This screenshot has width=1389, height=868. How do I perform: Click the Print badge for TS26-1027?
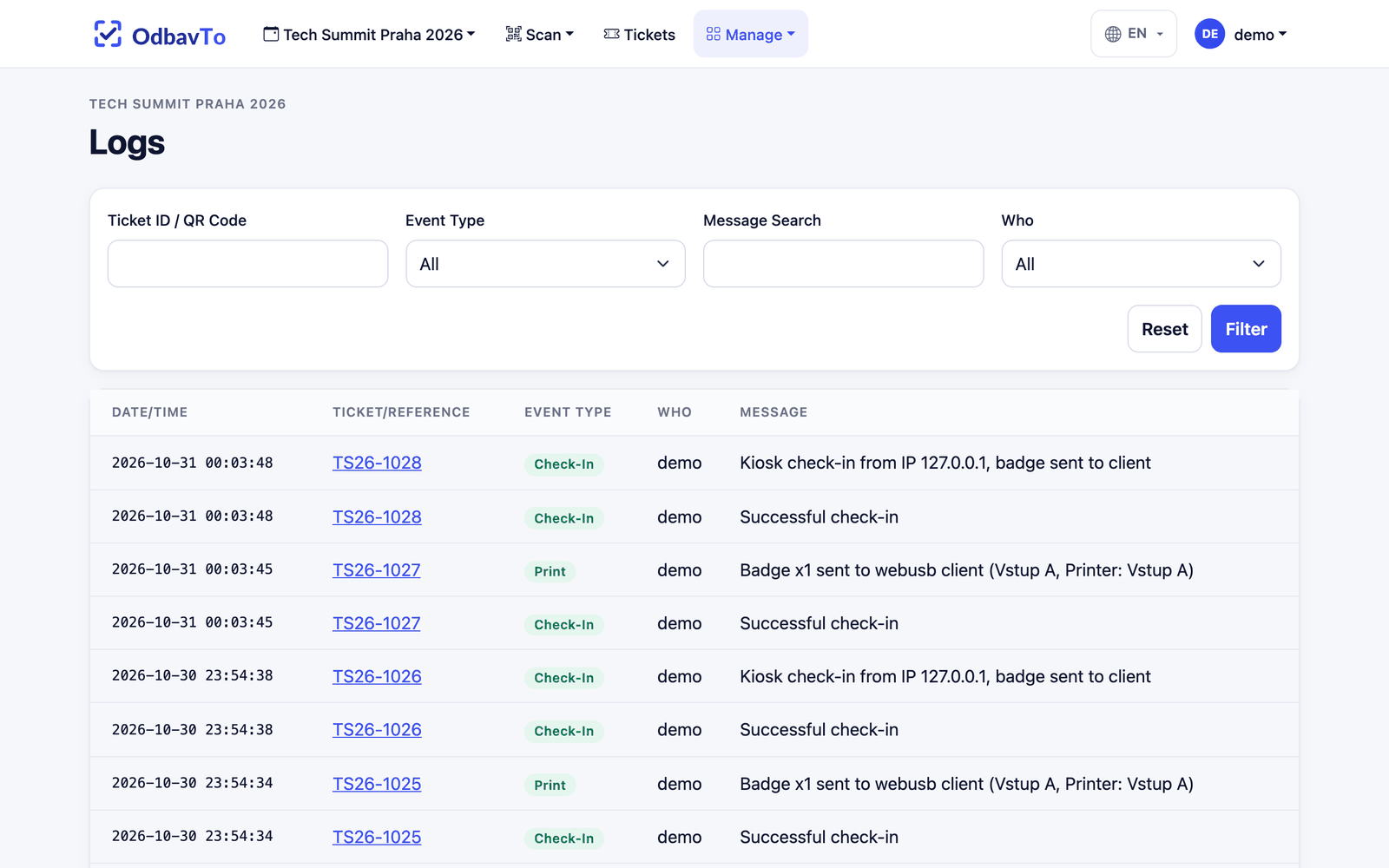550,571
